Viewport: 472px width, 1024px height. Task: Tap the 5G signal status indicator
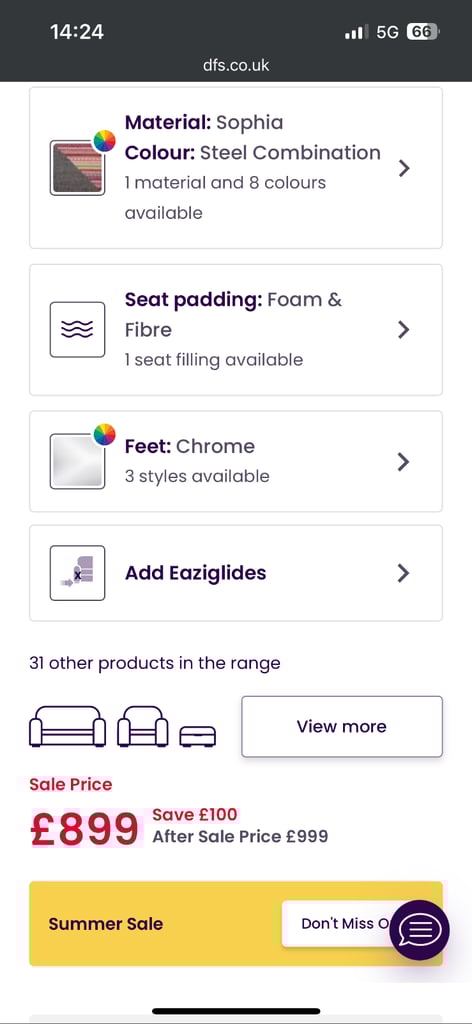pos(387,32)
